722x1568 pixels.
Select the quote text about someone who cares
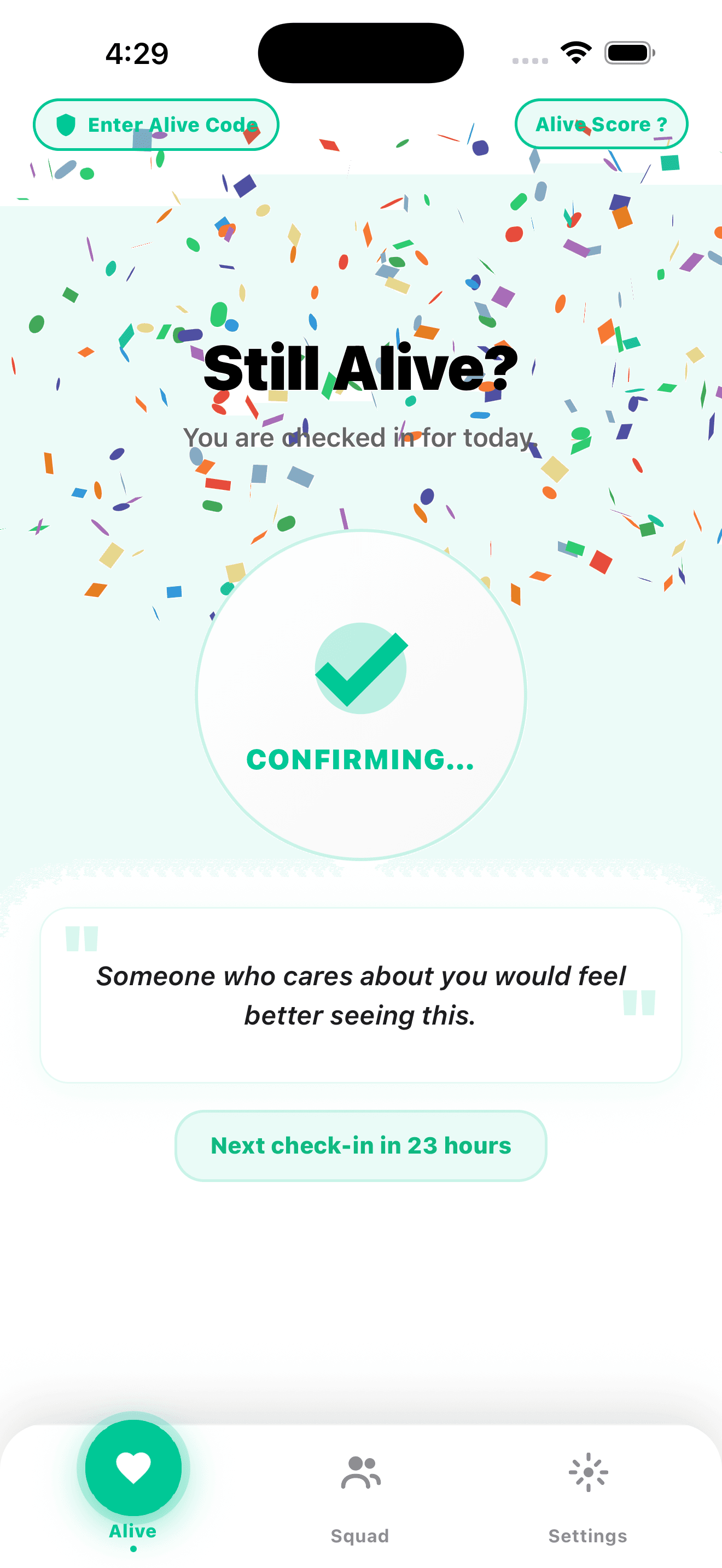360,995
